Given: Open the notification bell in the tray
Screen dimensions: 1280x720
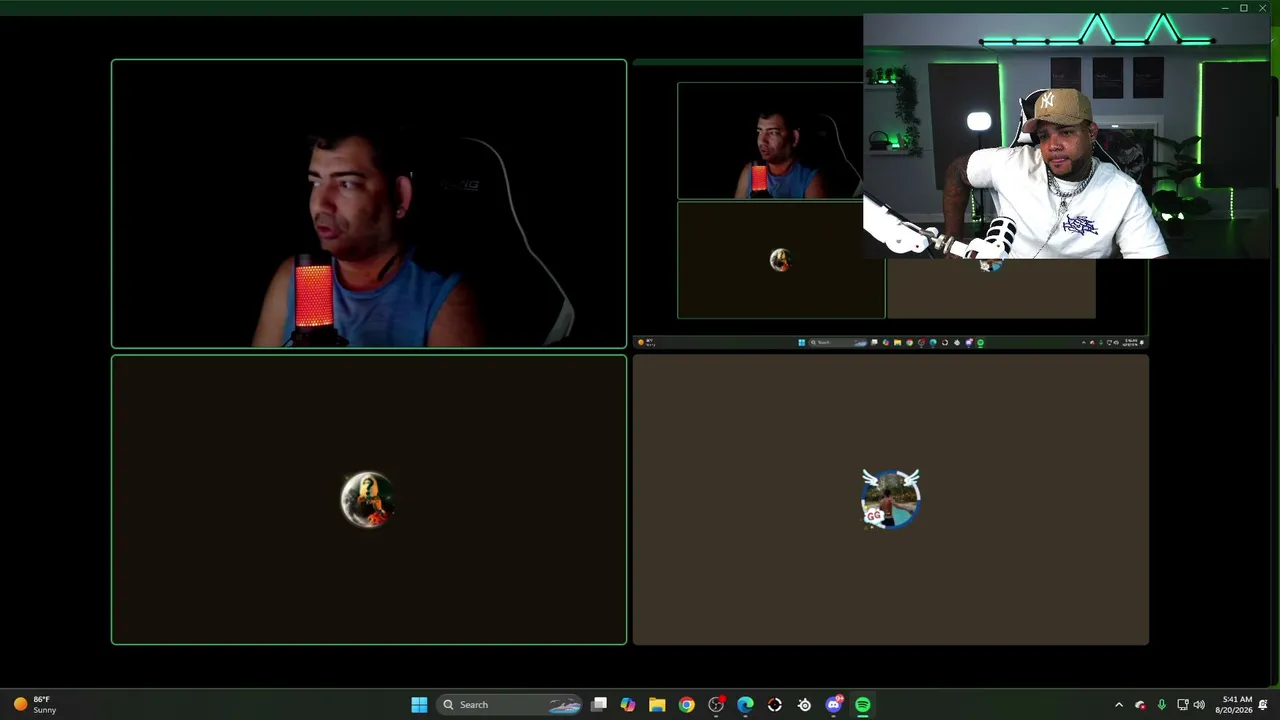Looking at the screenshot, I should [x=1264, y=705].
